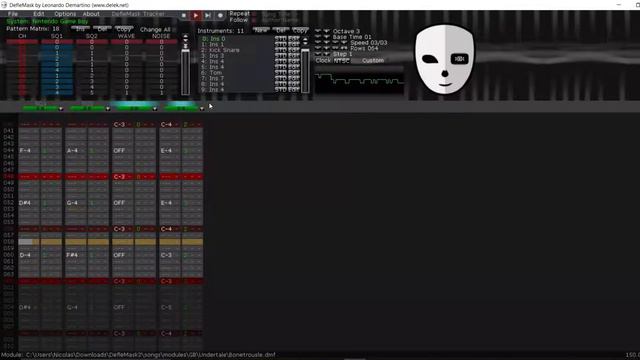Viewport: 640px width, 360px height.
Task: Delete a pattern matrix row with Del
Action: coord(102,29)
